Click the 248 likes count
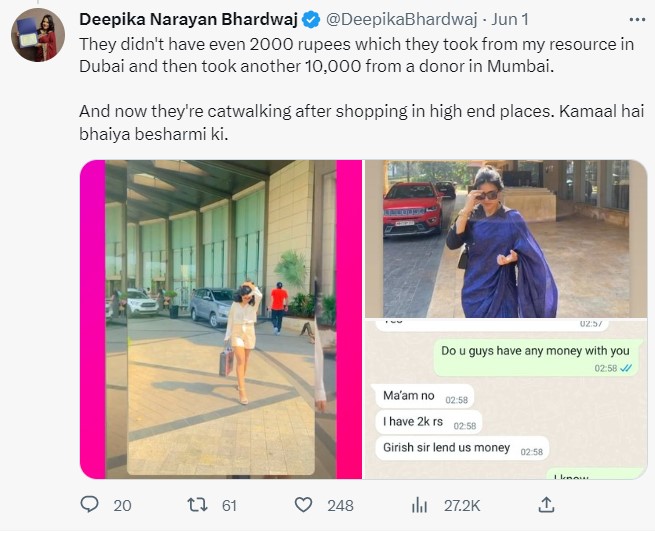The height and width of the screenshot is (535, 655). pyautogui.click(x=340, y=506)
